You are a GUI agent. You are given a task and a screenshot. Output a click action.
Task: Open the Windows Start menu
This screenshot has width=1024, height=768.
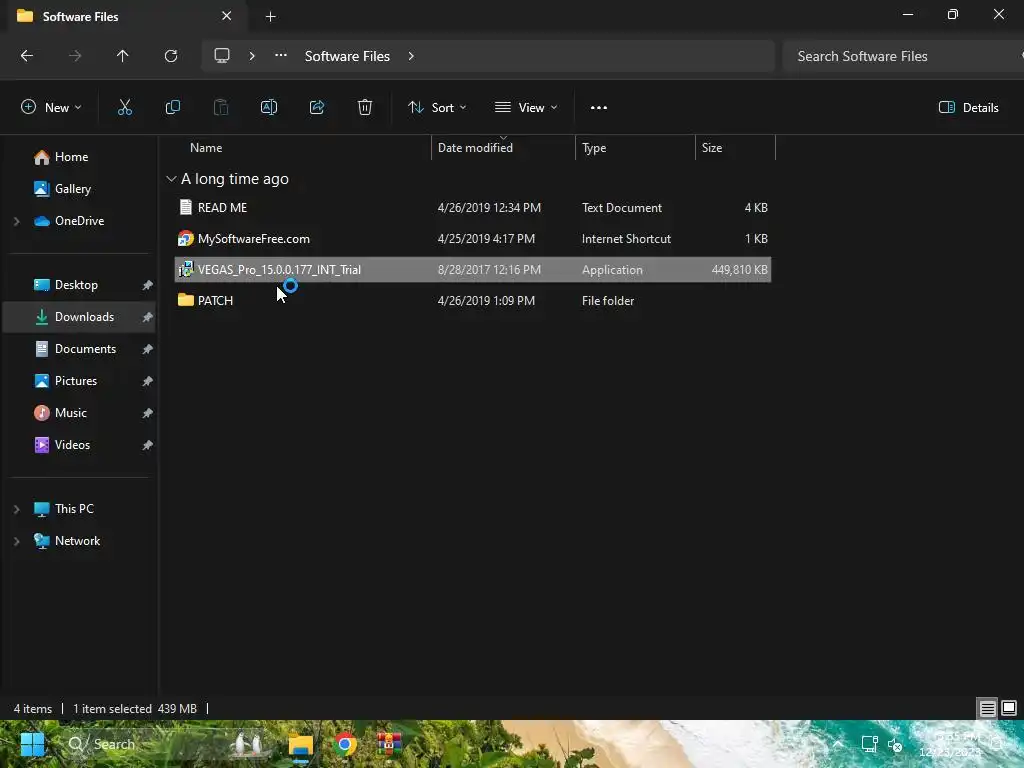pos(32,744)
